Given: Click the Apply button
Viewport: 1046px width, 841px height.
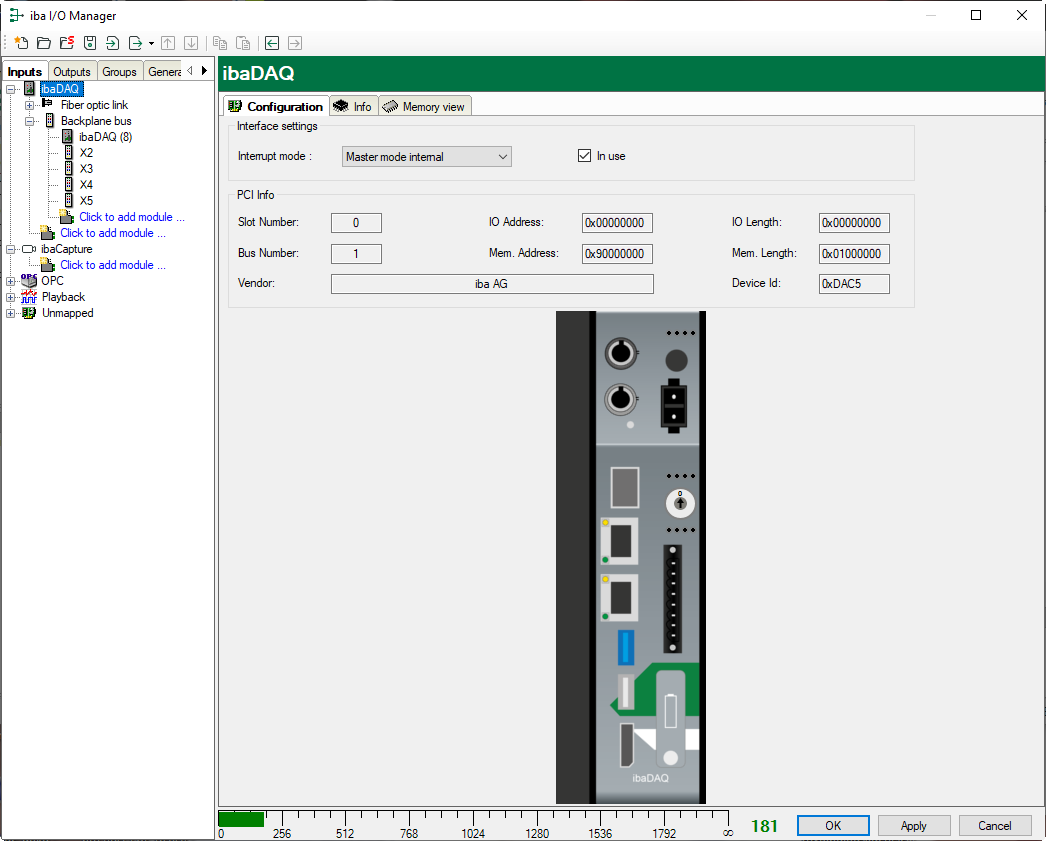Looking at the screenshot, I should pos(913,826).
